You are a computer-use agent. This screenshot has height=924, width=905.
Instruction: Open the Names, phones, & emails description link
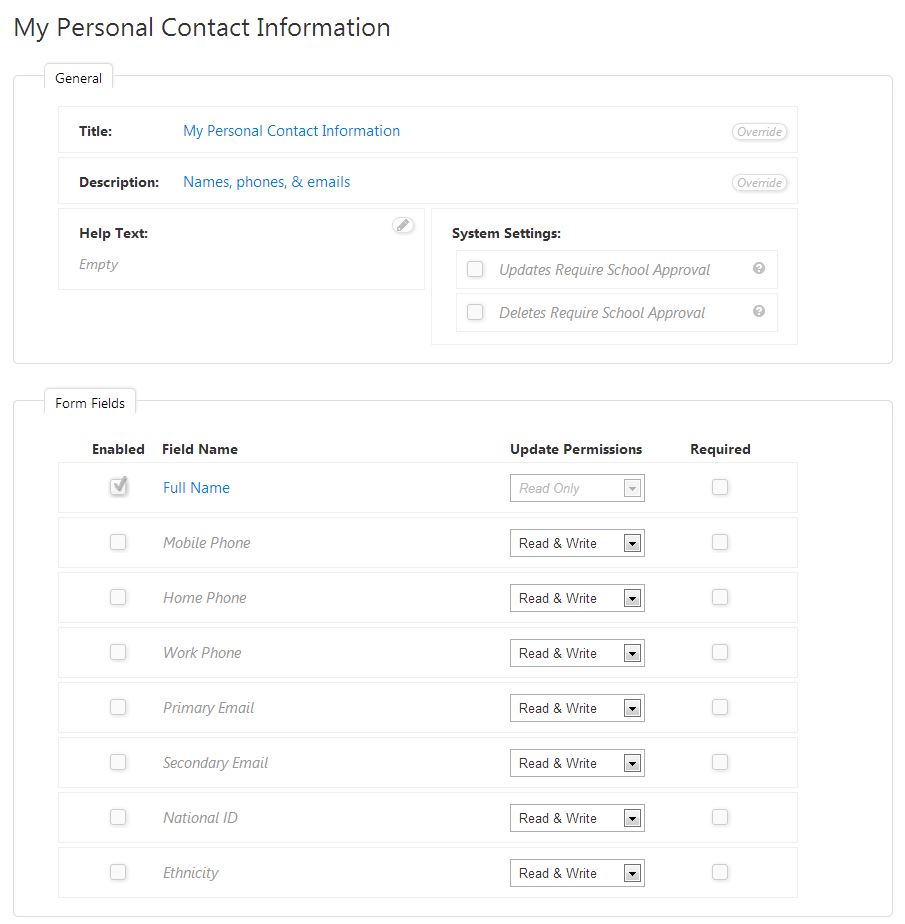(266, 182)
